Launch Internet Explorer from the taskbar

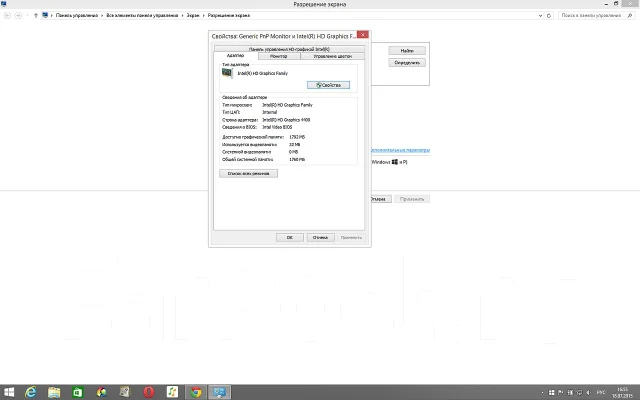31,392
